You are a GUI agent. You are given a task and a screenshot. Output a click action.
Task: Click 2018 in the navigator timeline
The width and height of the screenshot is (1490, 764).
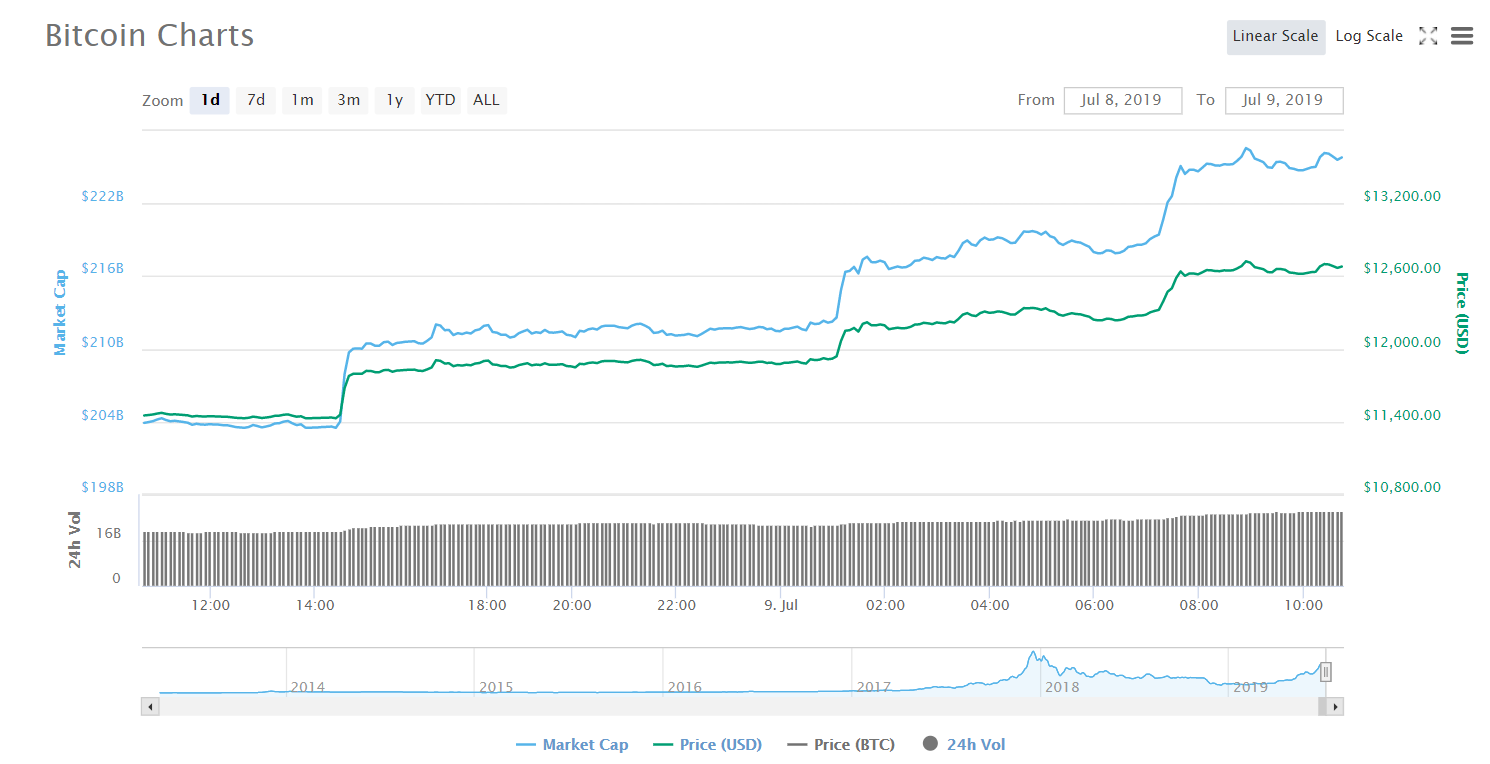(x=1062, y=687)
